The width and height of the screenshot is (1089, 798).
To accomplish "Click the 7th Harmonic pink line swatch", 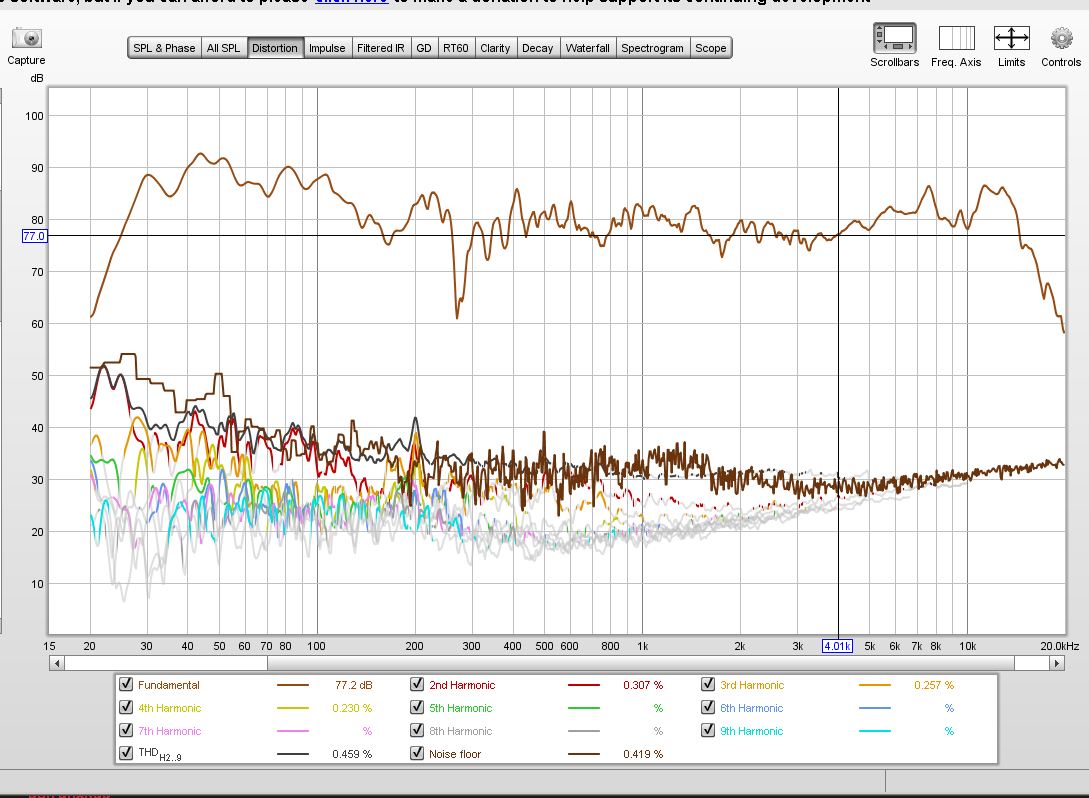I will (292, 731).
